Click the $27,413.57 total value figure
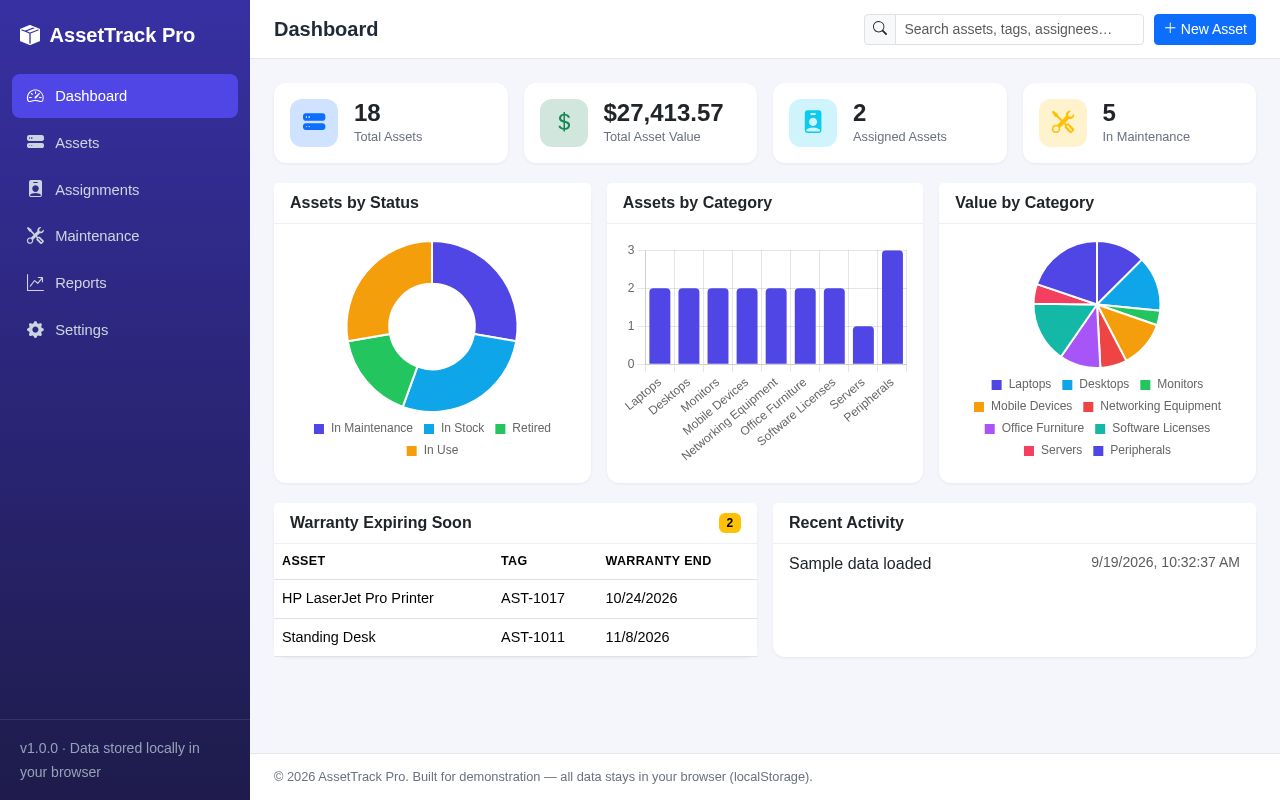Image resolution: width=1280 pixels, height=800 pixels. click(x=663, y=113)
